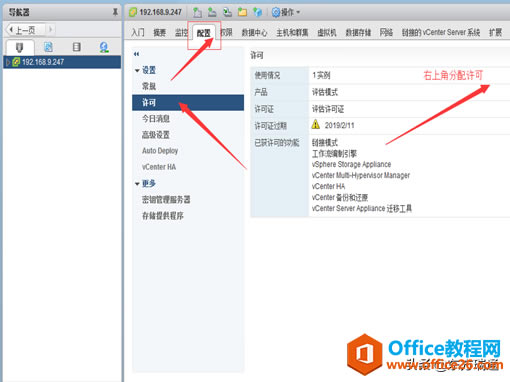
Task: Click the third toolbar icon after the 192.168.9.247 title
Action: coord(227,12)
